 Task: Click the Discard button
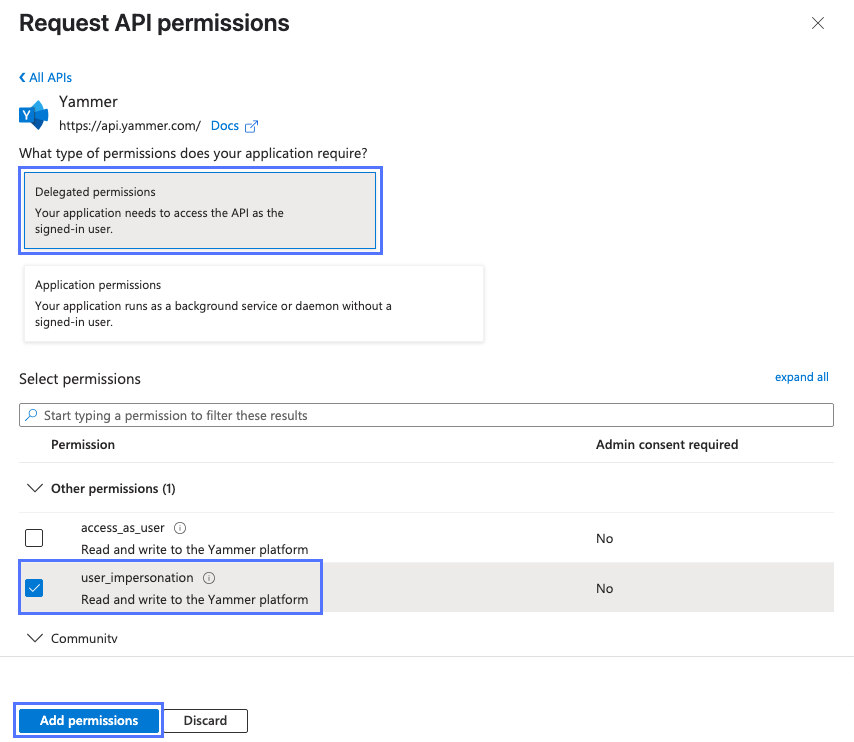[205, 721]
